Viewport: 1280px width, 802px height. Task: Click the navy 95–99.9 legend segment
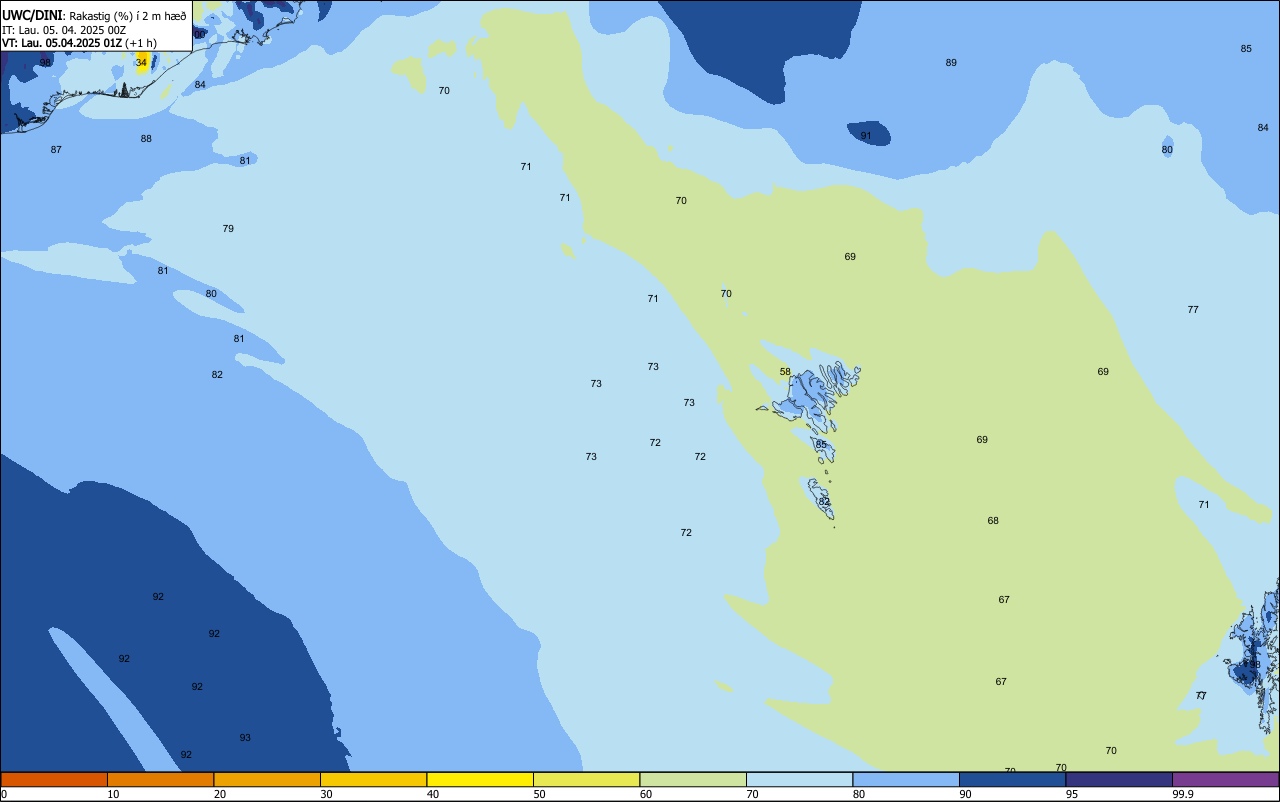[1119, 779]
